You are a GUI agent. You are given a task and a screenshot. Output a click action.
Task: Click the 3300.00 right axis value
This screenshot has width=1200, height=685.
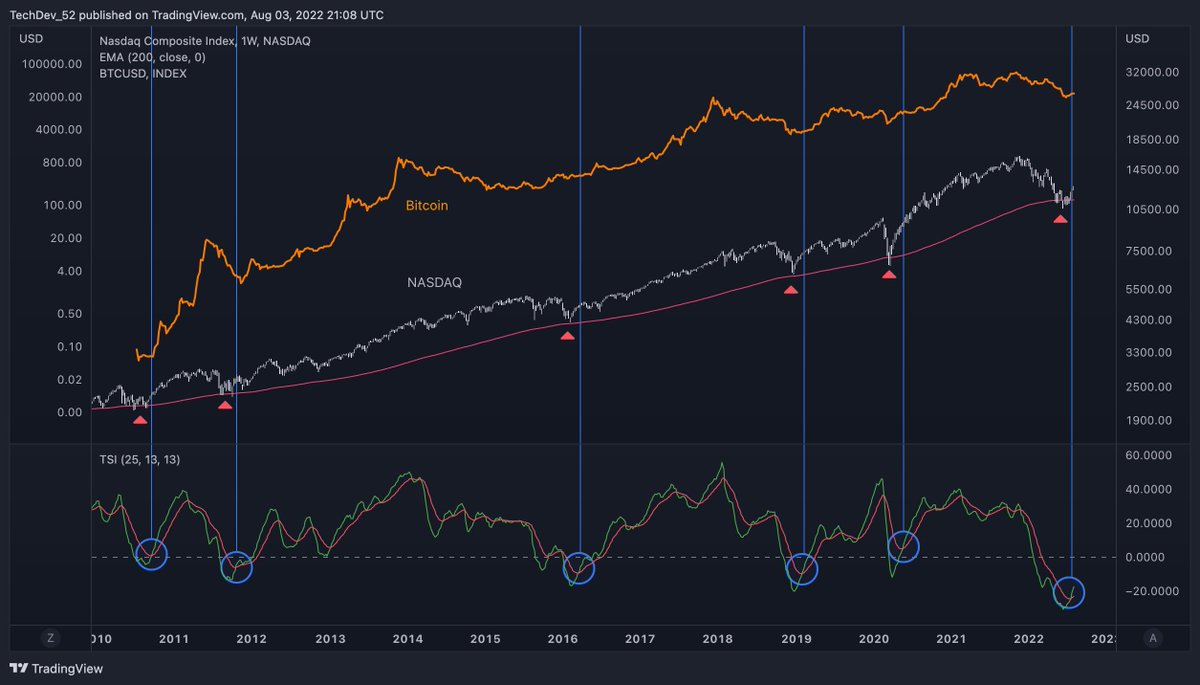point(1146,353)
